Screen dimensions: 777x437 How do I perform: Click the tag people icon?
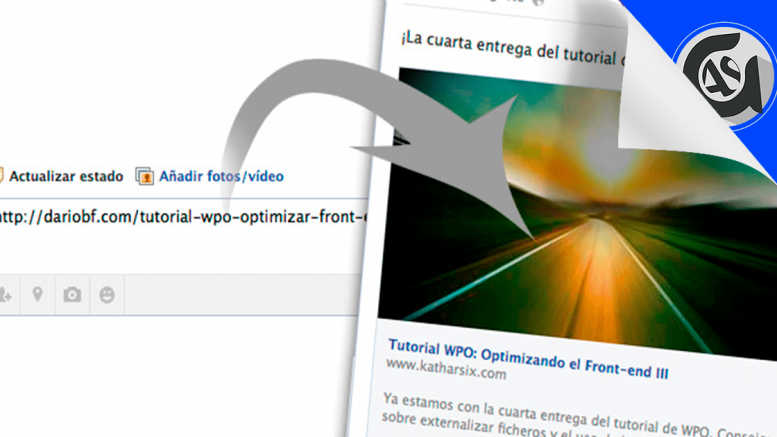[x=6, y=295]
